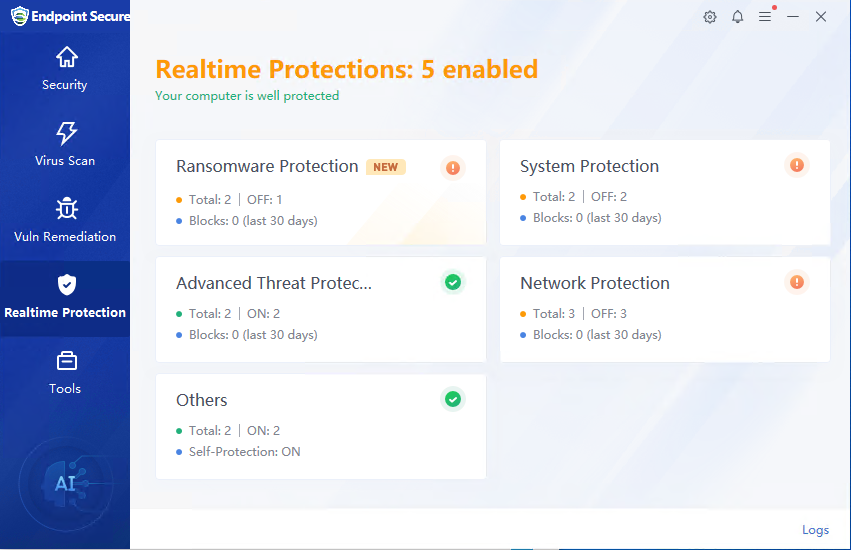Open the Network Protection card title
Viewport: 851px width, 550px height.
594,284
